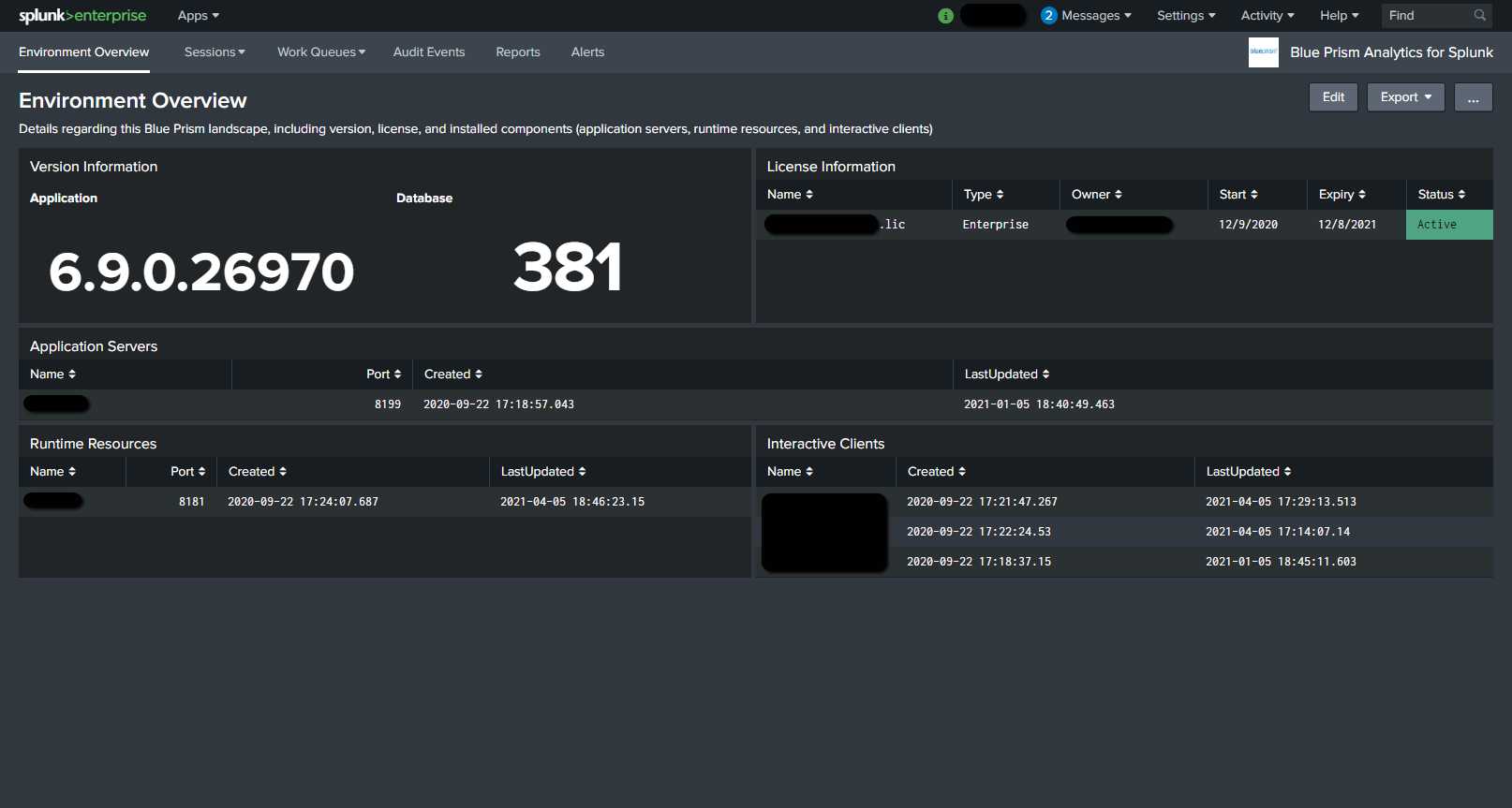Image resolution: width=1512 pixels, height=808 pixels.
Task: Open the Settings menu
Action: point(1186,16)
